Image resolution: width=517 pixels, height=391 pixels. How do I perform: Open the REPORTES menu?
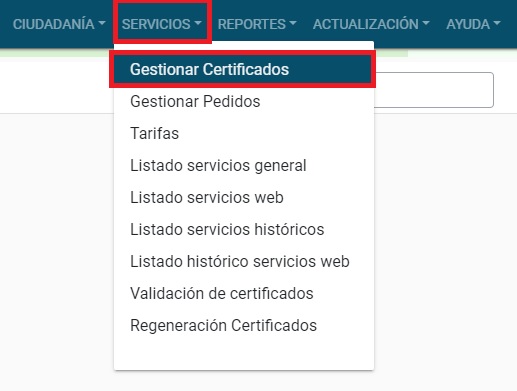[x=257, y=24]
